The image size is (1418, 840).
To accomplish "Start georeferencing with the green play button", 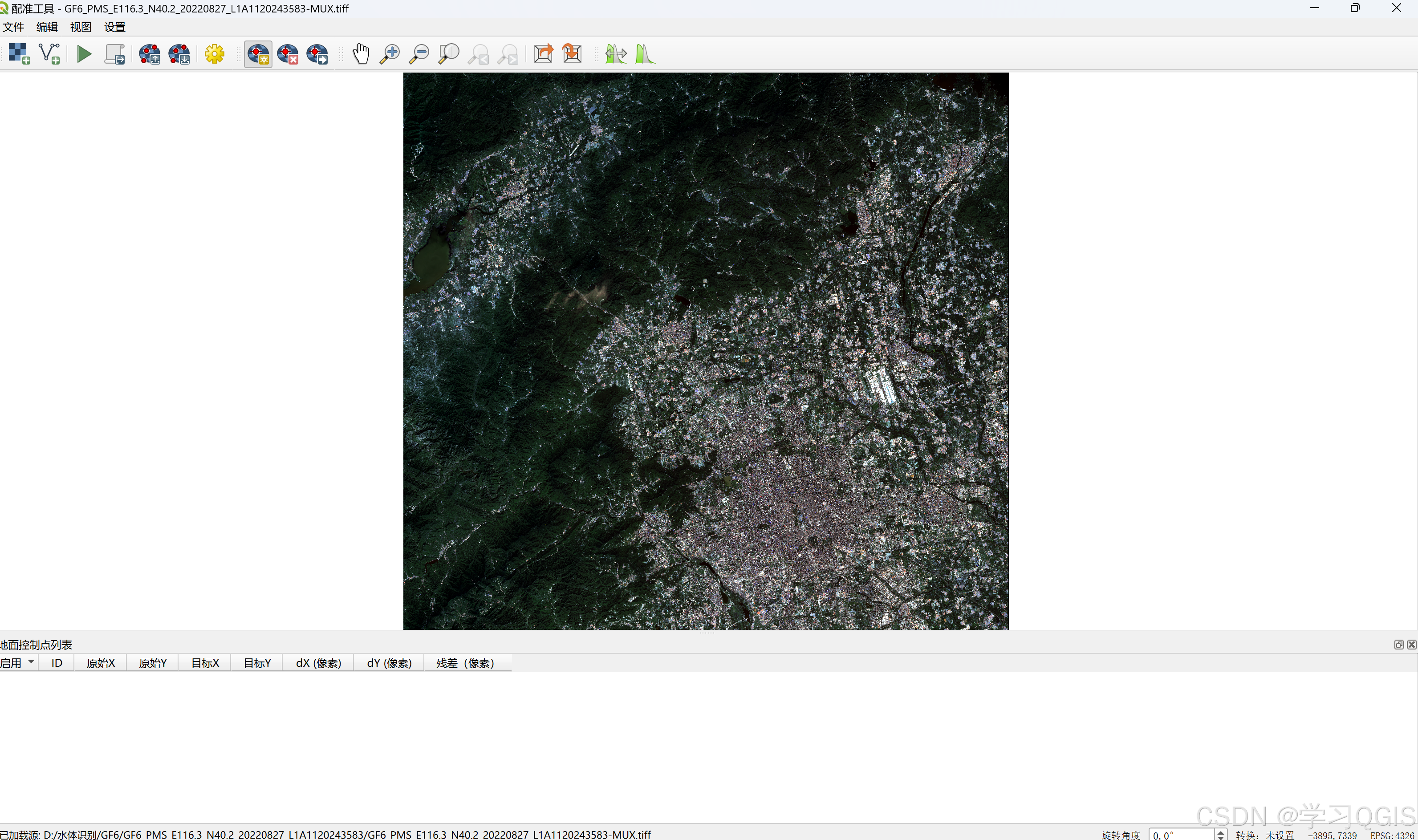I will tap(84, 54).
